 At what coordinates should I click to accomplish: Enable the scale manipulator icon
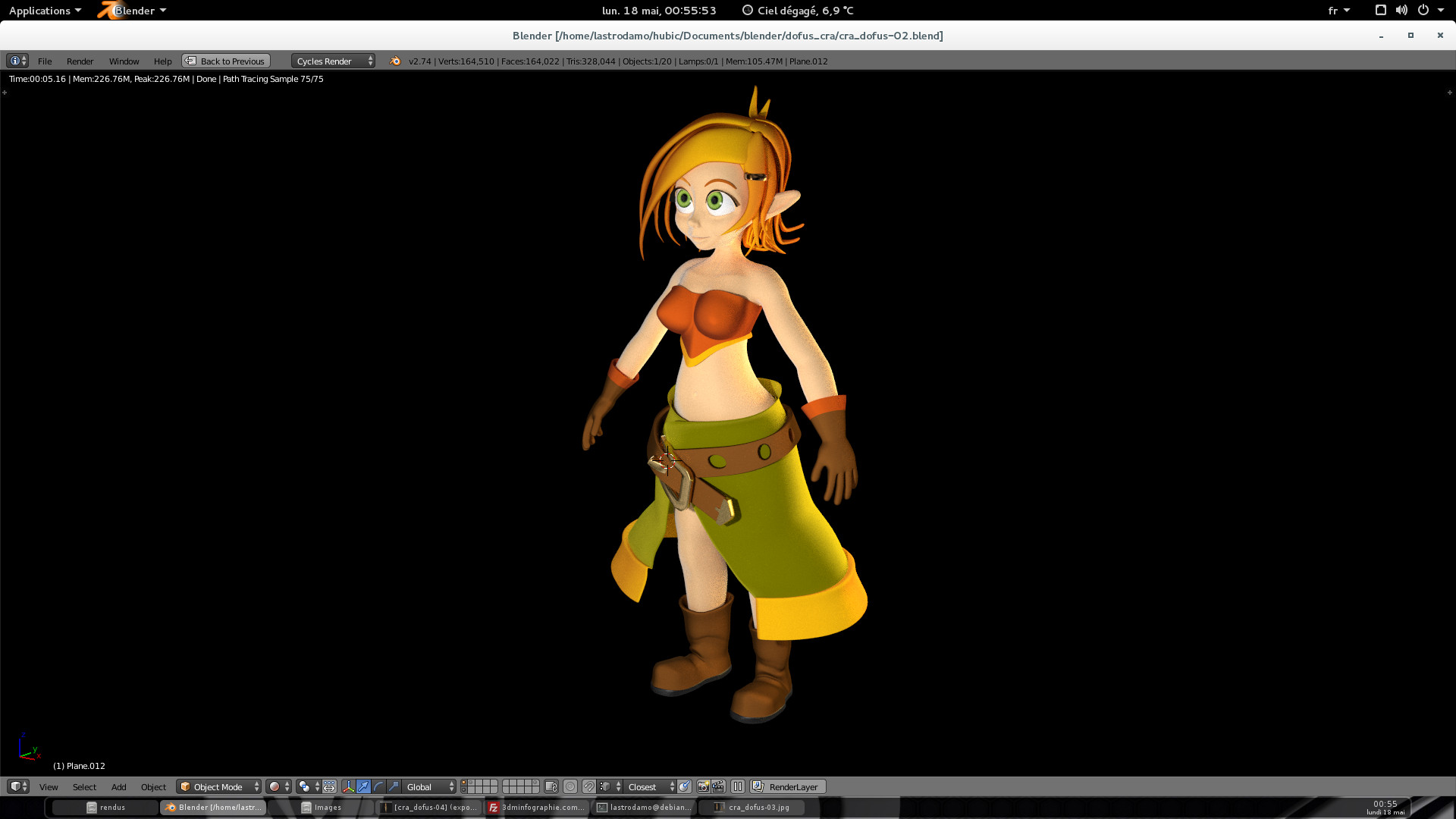coord(394,786)
